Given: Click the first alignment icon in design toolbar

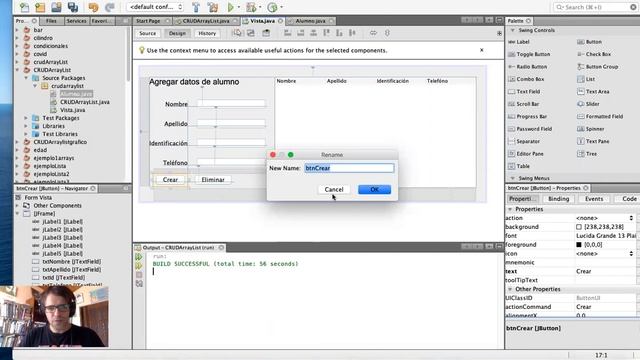Looking at the screenshot, I should point(287,33).
